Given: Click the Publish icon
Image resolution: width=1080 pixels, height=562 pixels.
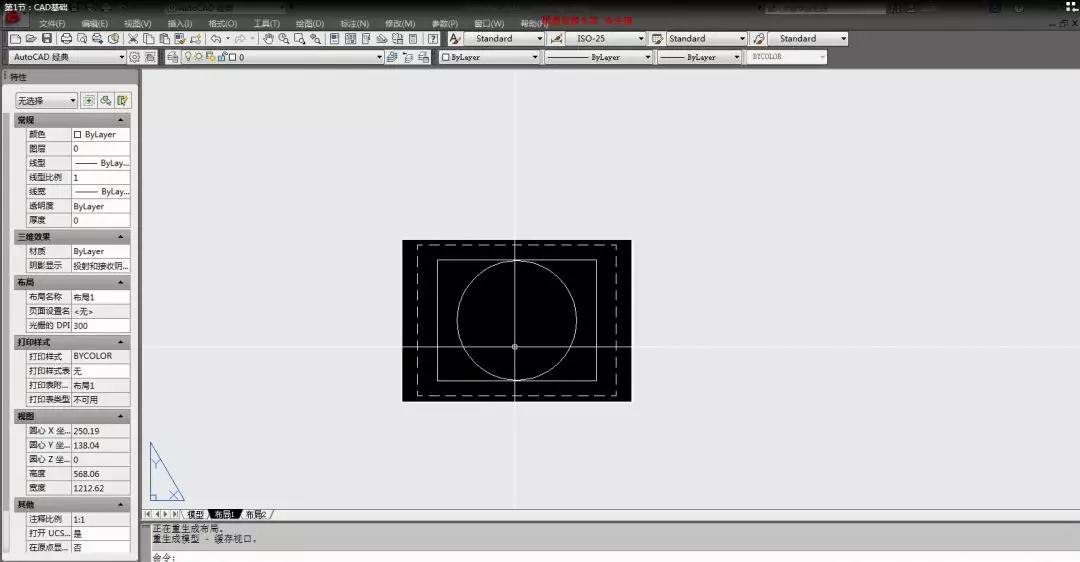Looking at the screenshot, I should coord(98,39).
